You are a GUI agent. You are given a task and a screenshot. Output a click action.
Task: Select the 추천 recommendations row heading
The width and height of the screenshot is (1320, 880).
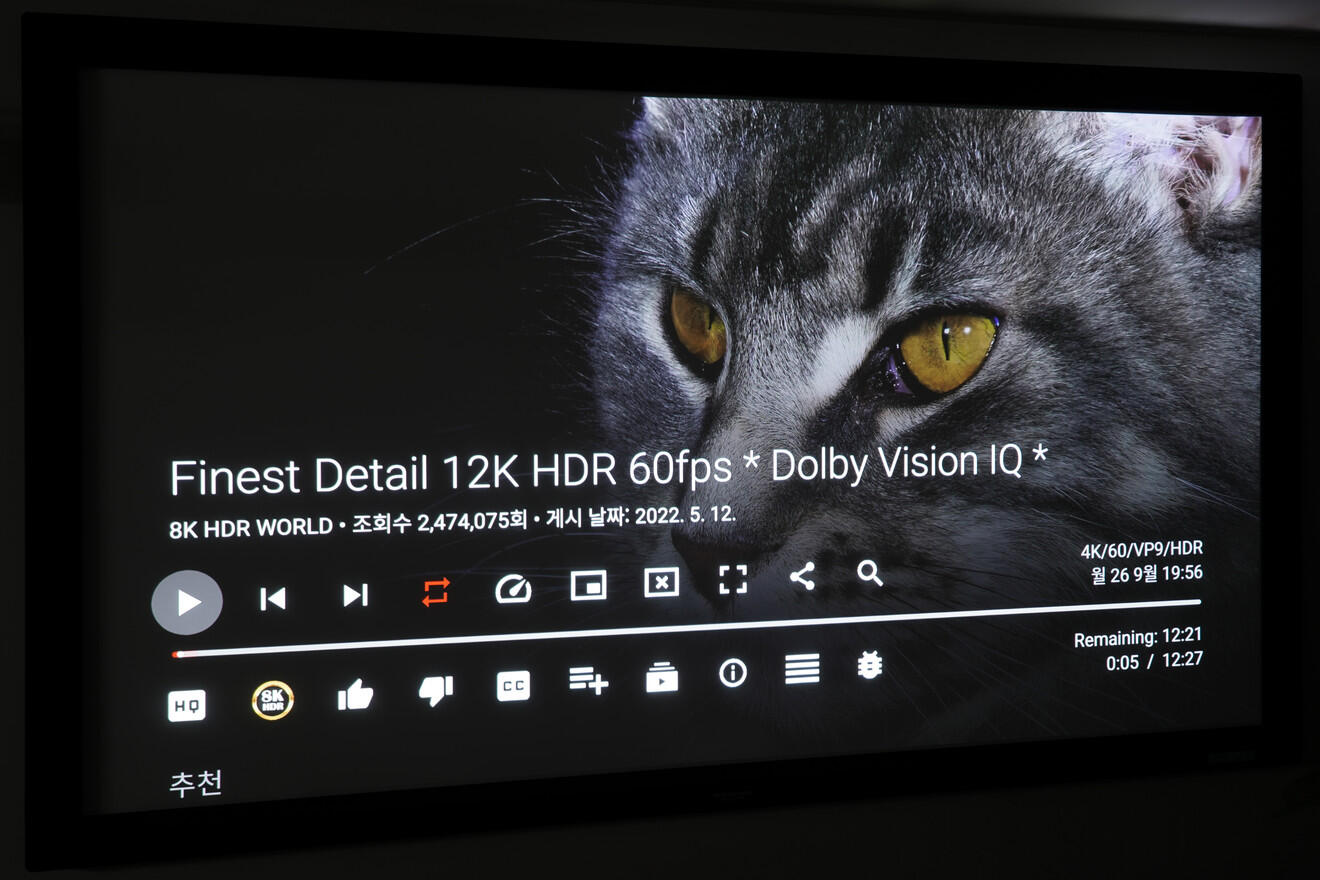pyautogui.click(x=195, y=783)
